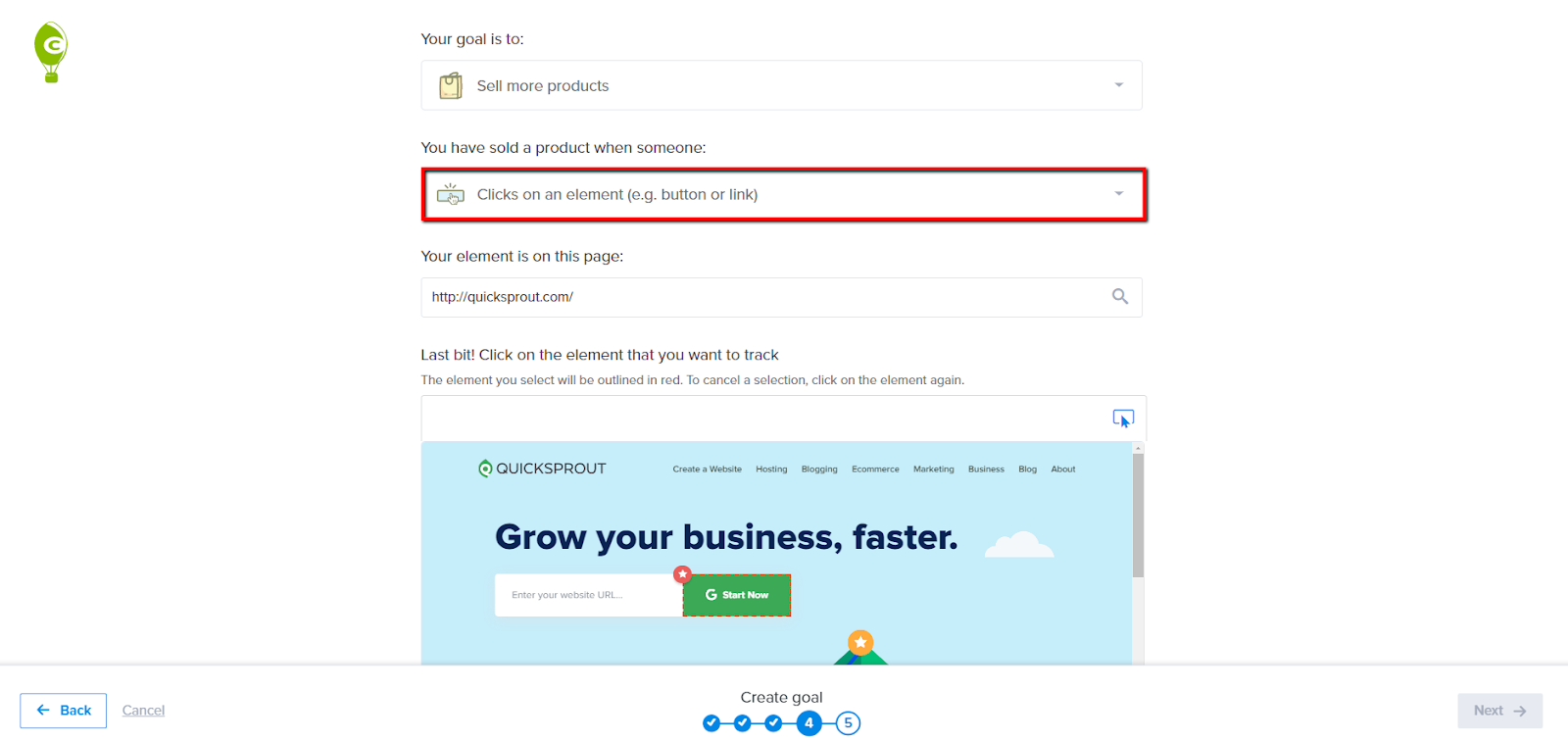Toggle the element selector cursor icon
1568x741 pixels.
point(1123,419)
